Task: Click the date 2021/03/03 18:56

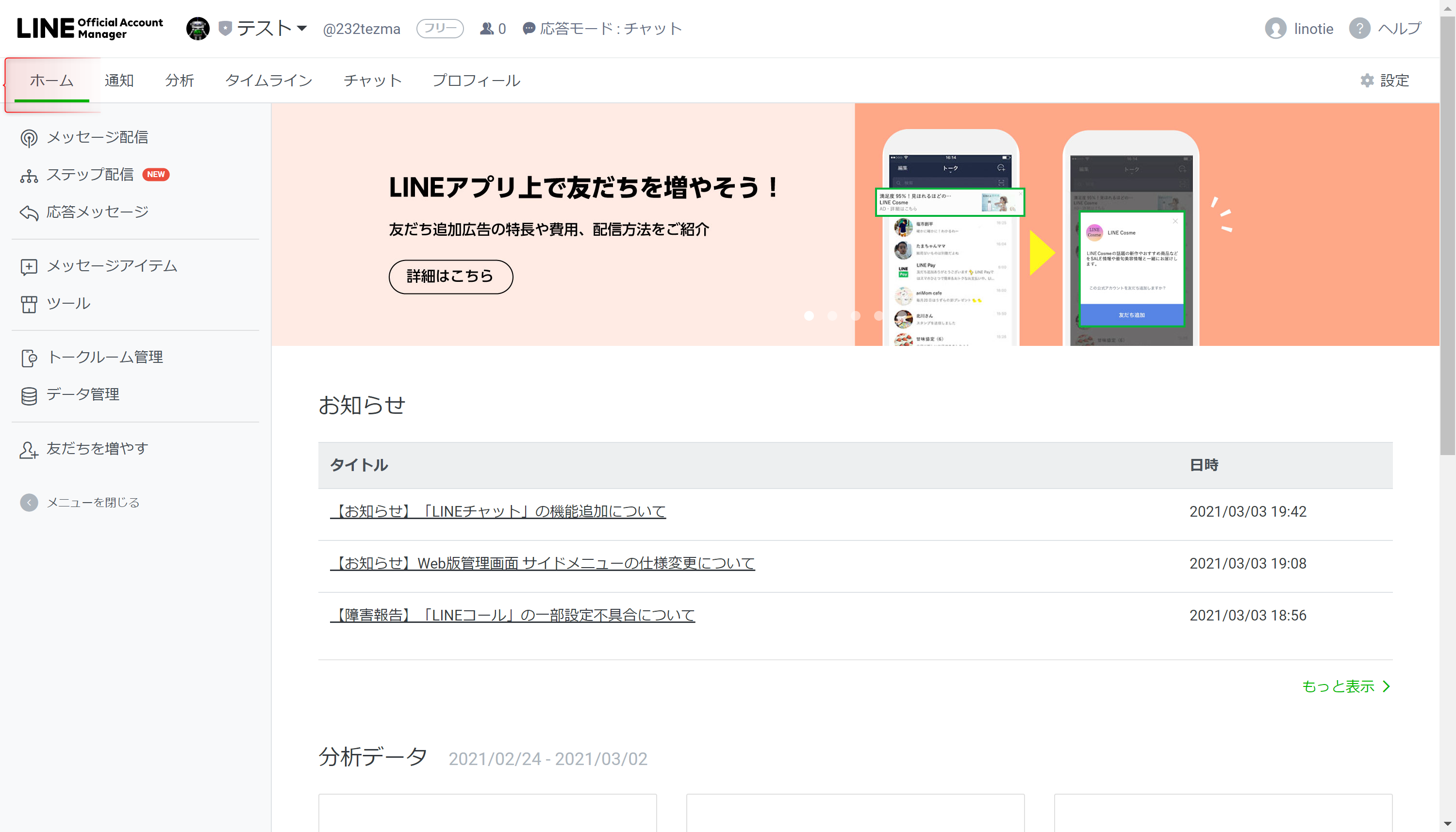Action: point(1248,616)
